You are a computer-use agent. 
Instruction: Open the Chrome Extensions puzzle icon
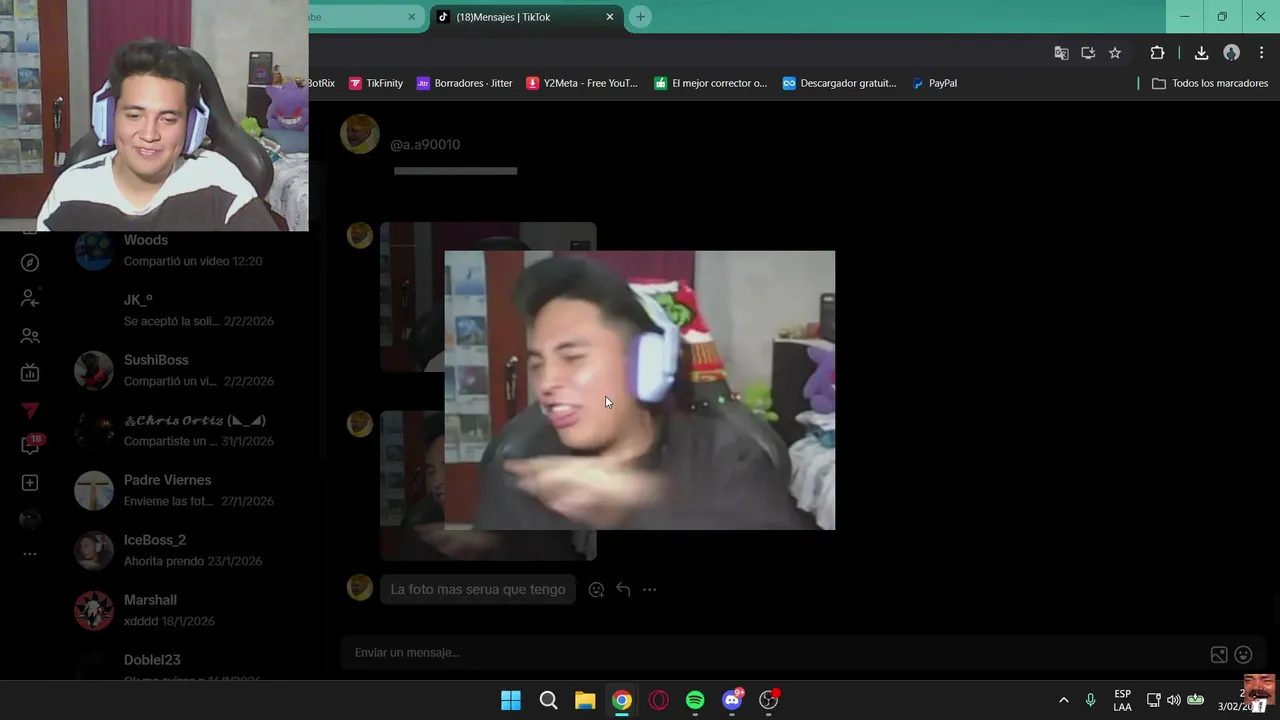(x=1157, y=53)
